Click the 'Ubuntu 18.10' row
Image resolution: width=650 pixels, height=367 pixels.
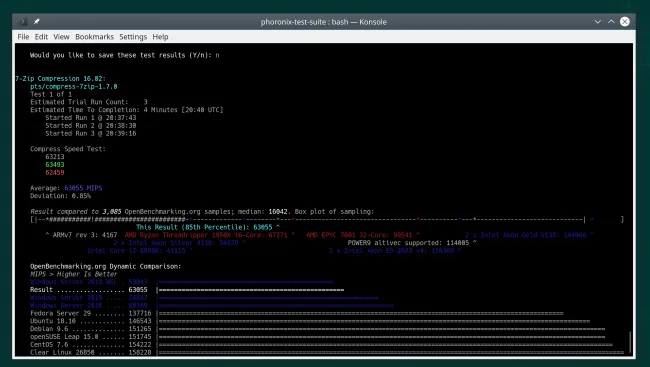310,321
